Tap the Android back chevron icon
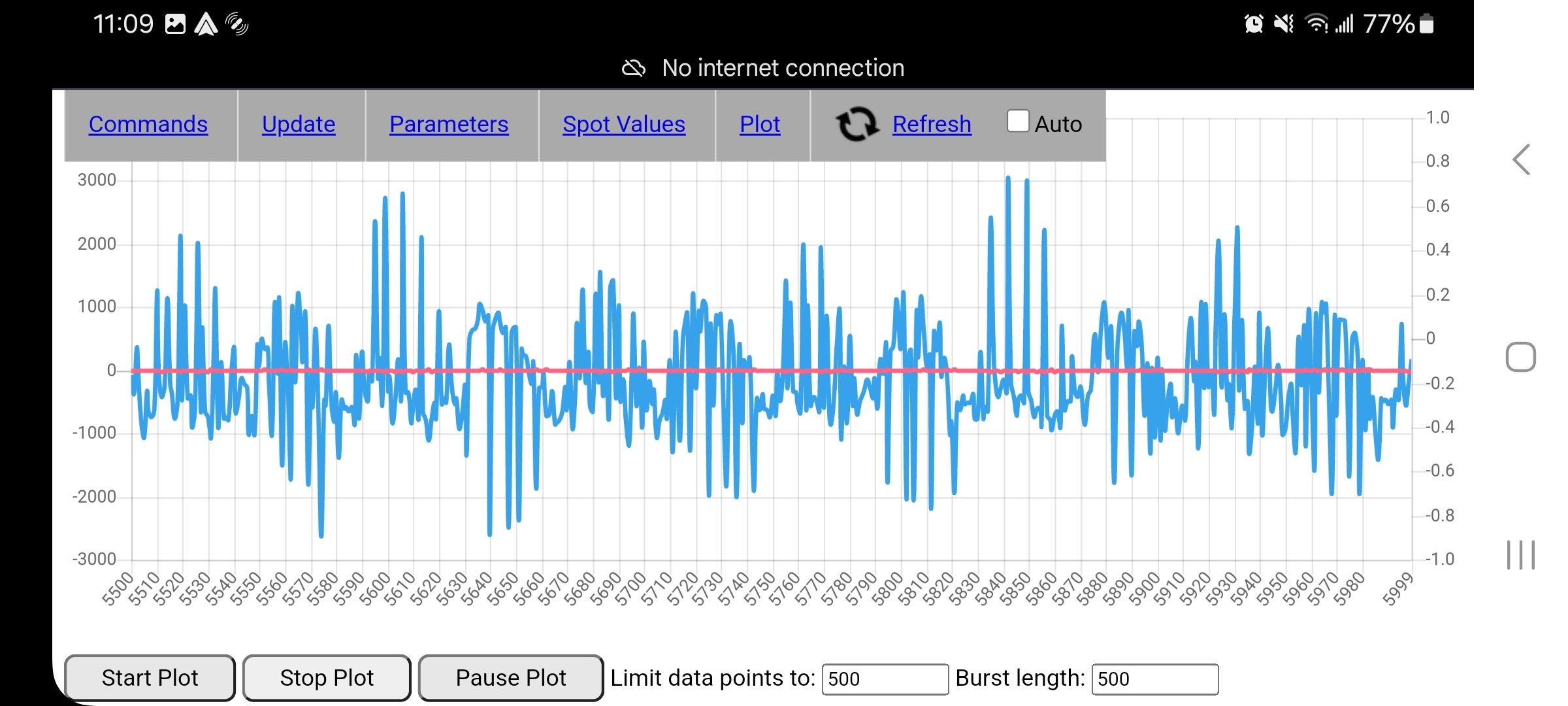This screenshot has width=1568, height=706. click(x=1522, y=160)
